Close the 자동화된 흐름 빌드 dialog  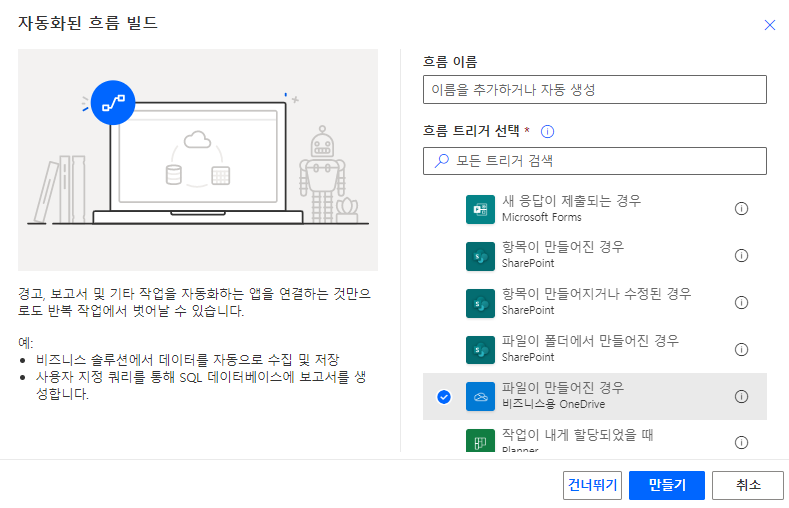coord(769,25)
